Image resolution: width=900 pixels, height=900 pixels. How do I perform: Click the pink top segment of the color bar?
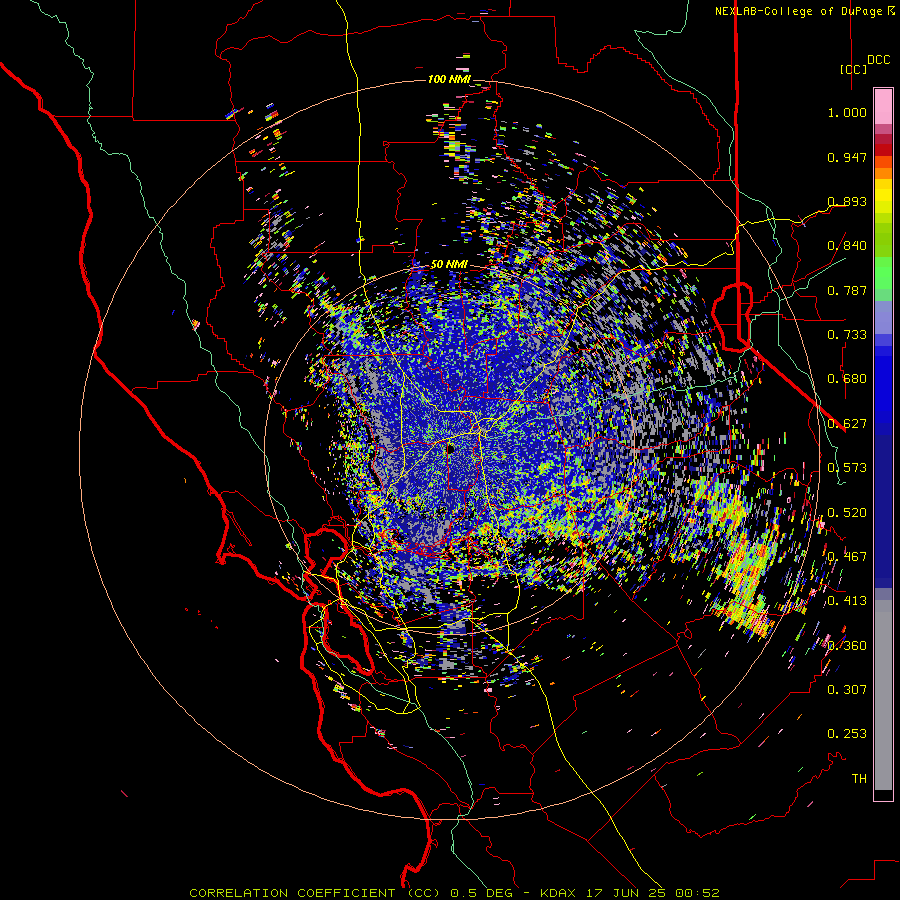tap(883, 106)
